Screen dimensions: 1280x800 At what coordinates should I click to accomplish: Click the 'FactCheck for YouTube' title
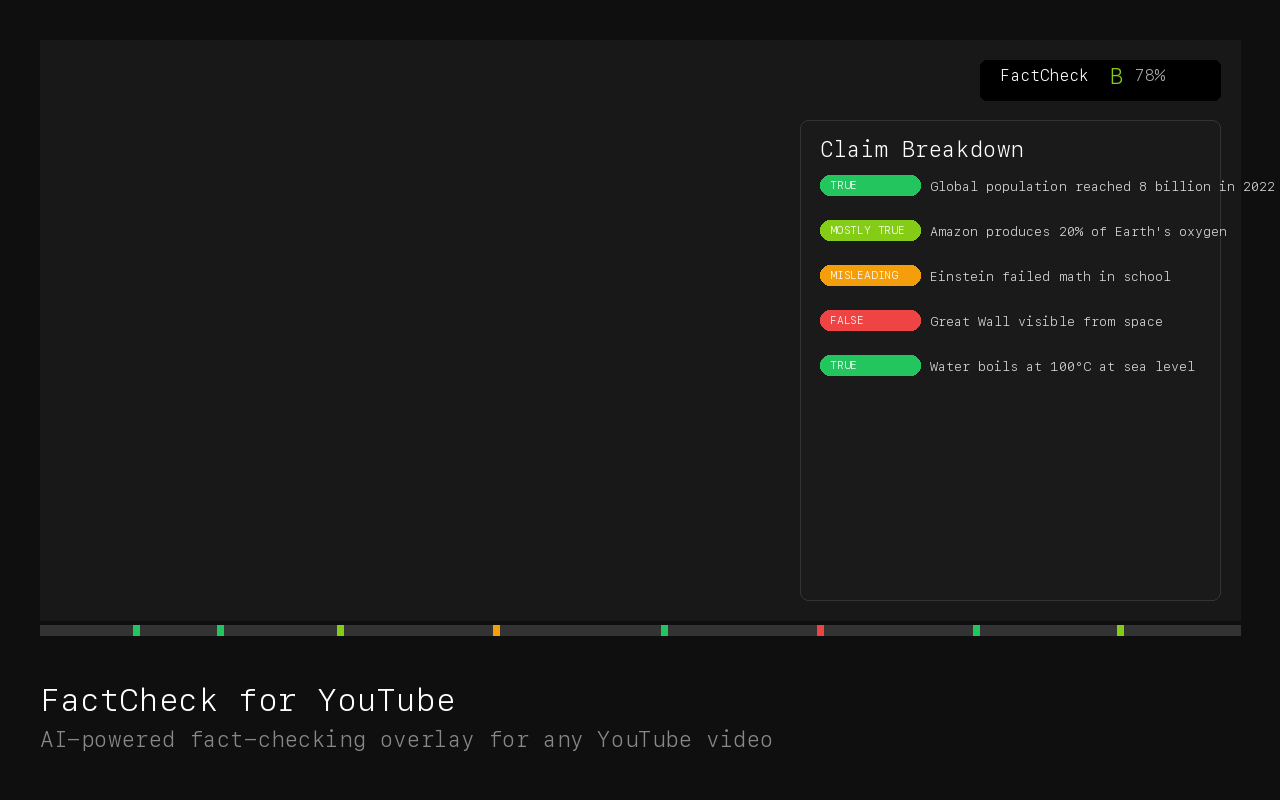pyautogui.click(x=248, y=700)
